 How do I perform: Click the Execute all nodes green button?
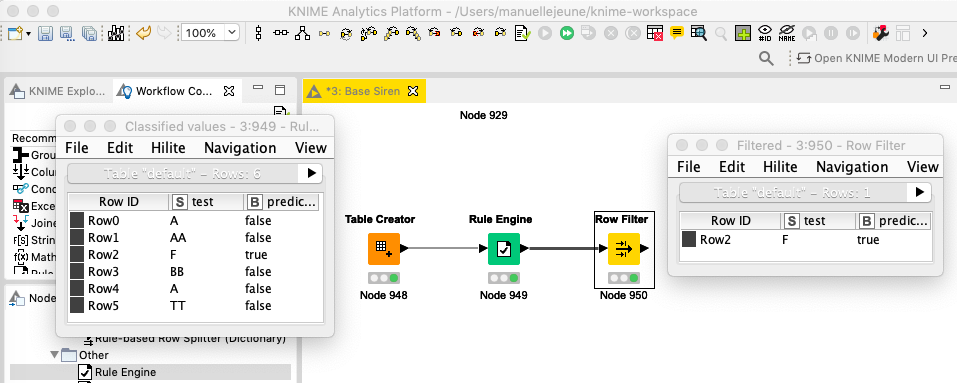pyautogui.click(x=567, y=33)
